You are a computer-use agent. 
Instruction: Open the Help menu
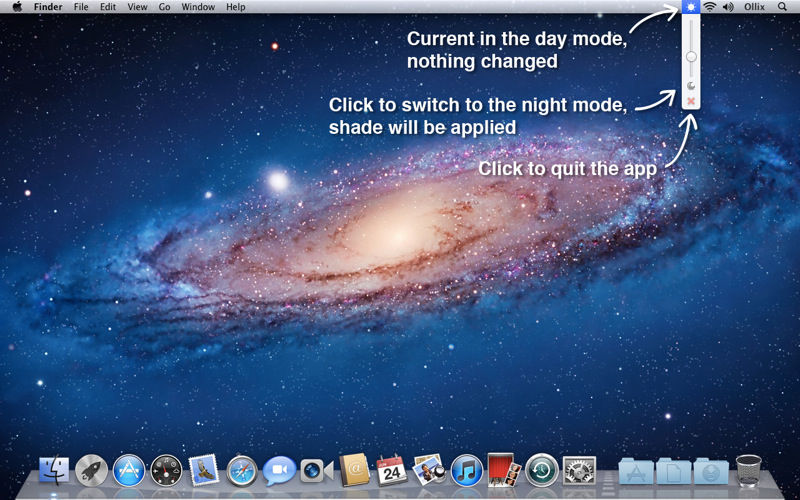tap(236, 7)
